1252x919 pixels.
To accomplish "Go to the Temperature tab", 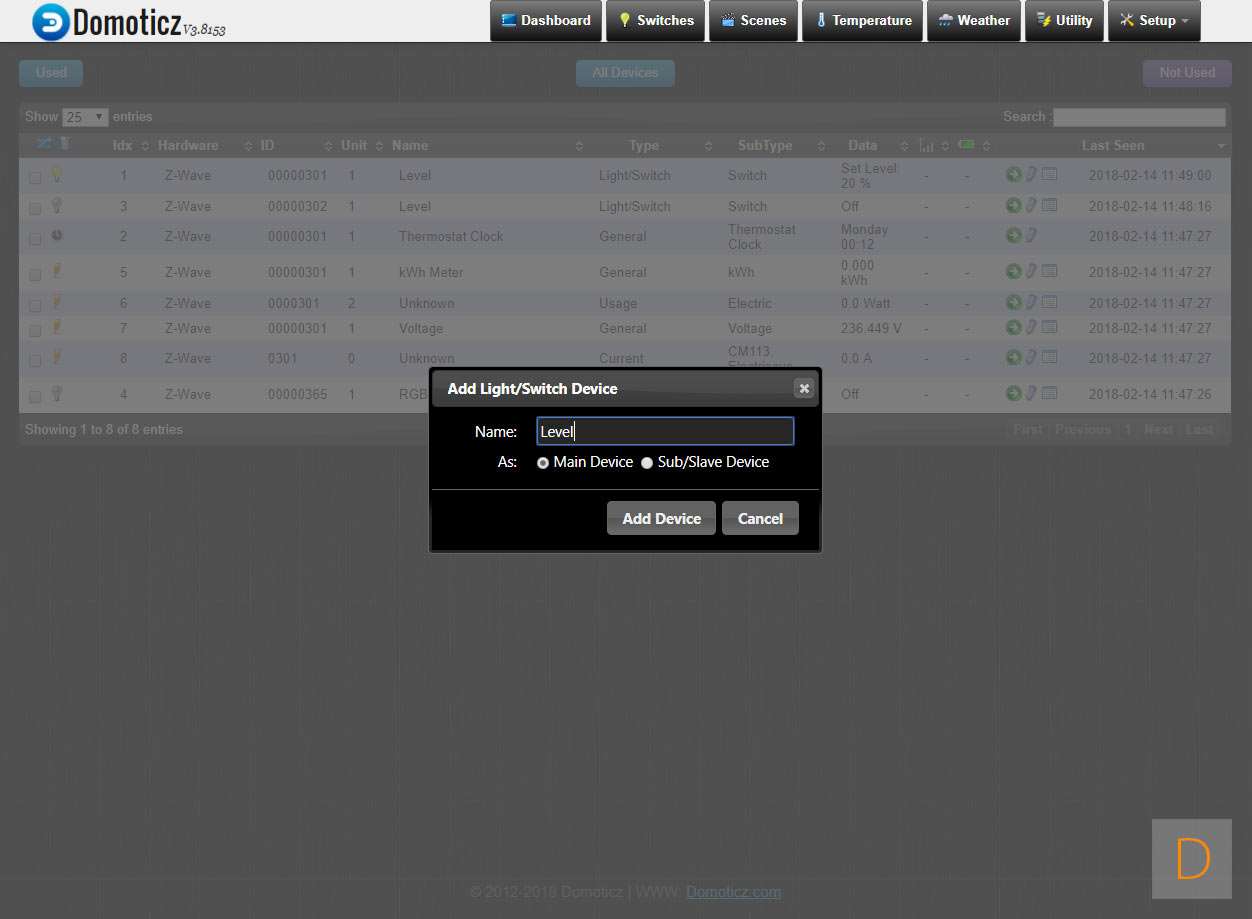I will tap(862, 21).
